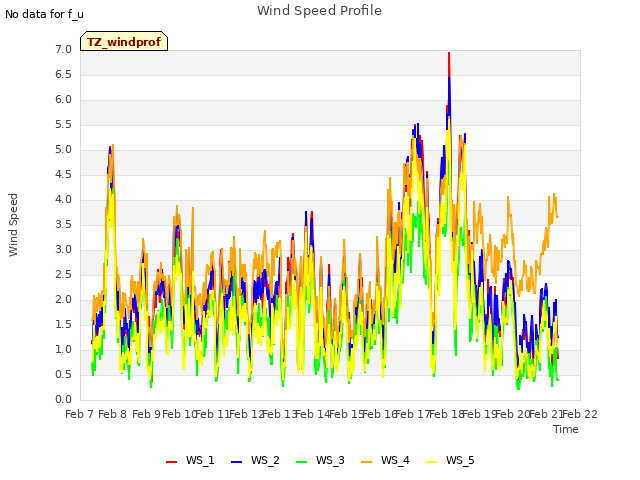Screen dimensions: 640x480
Task: Click the yellow WS_5 legend color marker
Action: click(x=432, y=462)
